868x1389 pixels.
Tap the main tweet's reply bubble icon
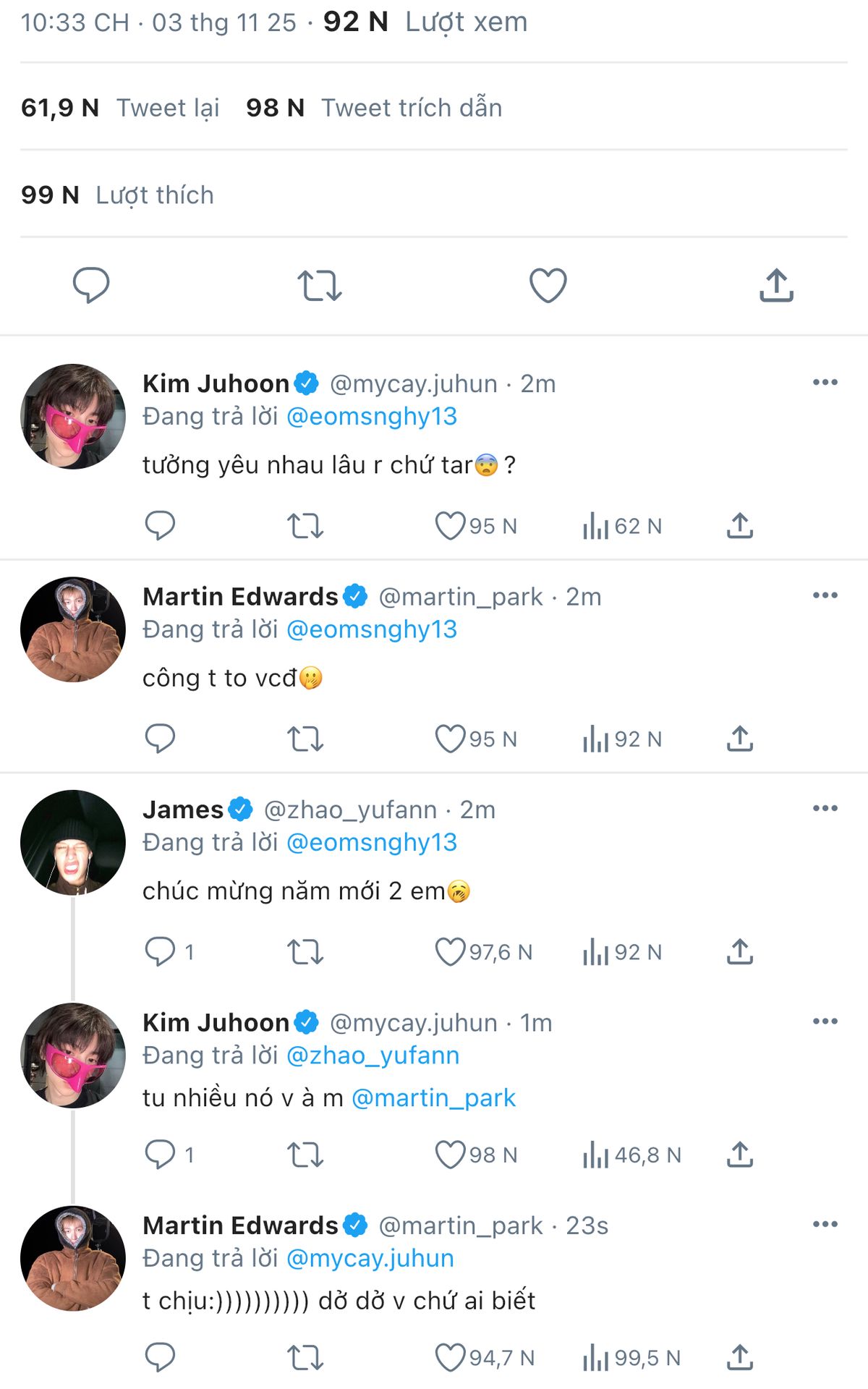[x=91, y=284]
